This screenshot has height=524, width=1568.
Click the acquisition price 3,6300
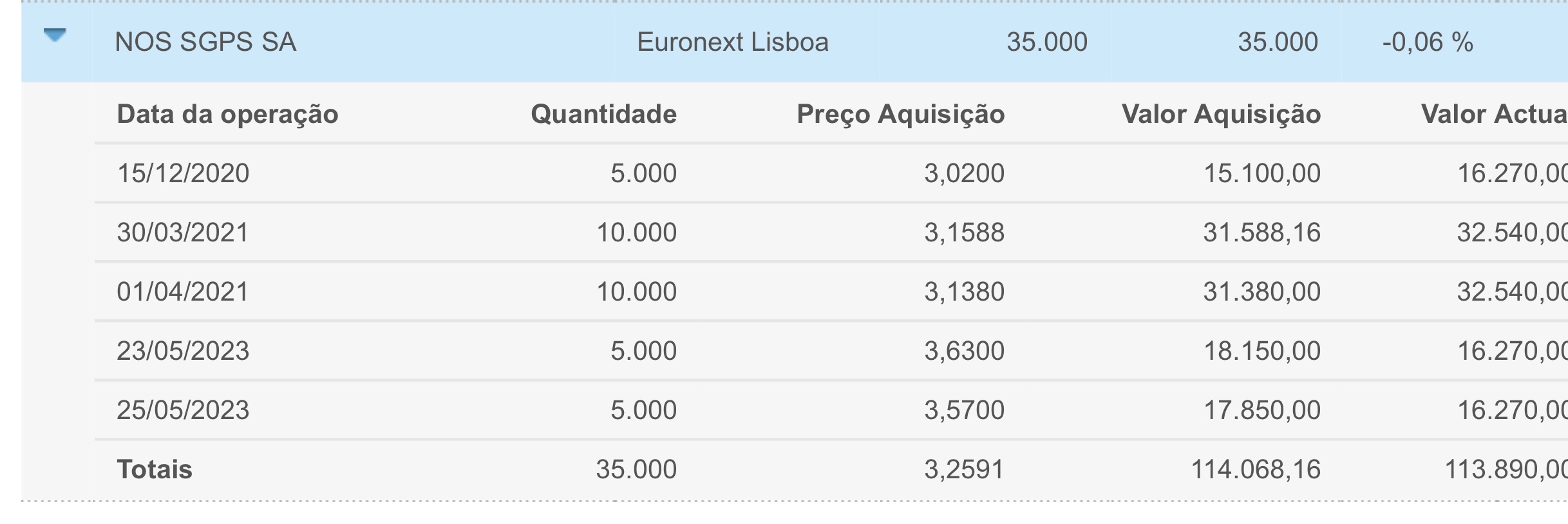coord(964,351)
